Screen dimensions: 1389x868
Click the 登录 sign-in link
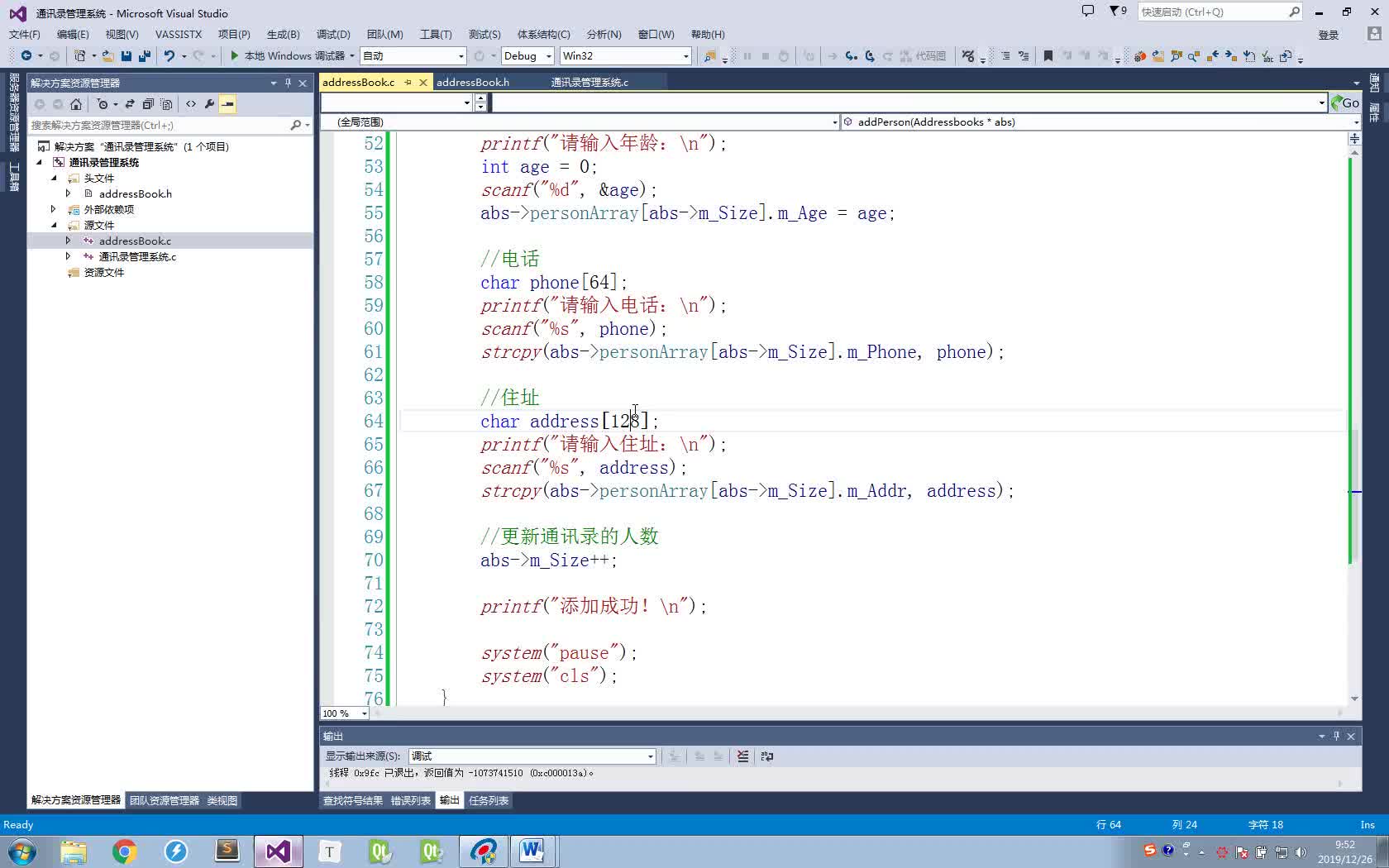1329,35
